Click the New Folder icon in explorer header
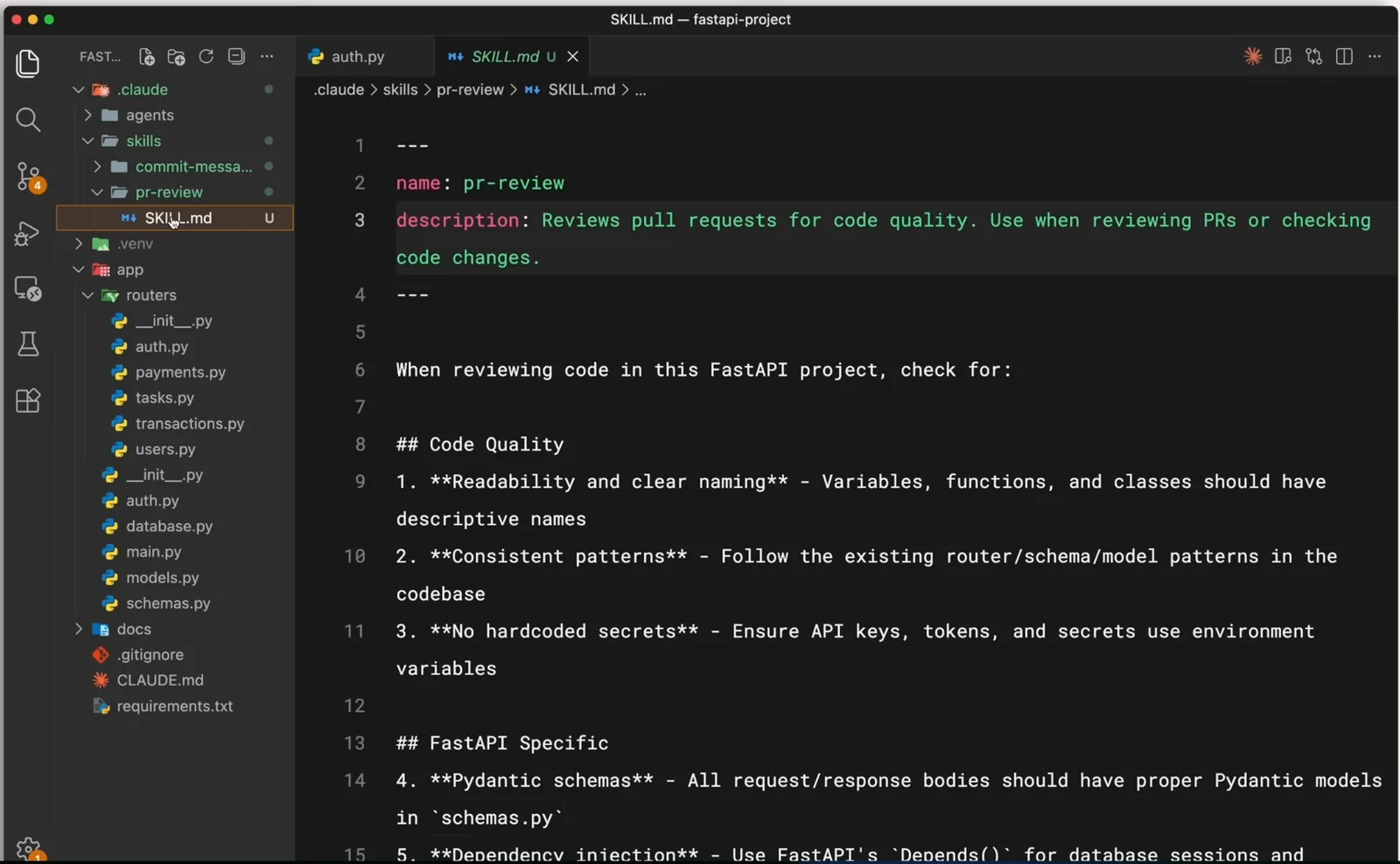 point(176,57)
